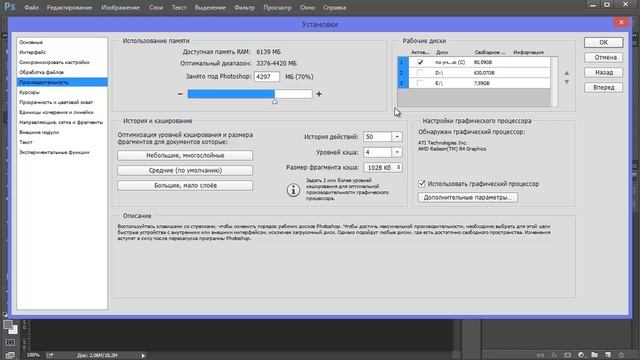This screenshot has height=360, width=640.
Task: Move scratch disk down with down arrow
Action: tap(567, 82)
